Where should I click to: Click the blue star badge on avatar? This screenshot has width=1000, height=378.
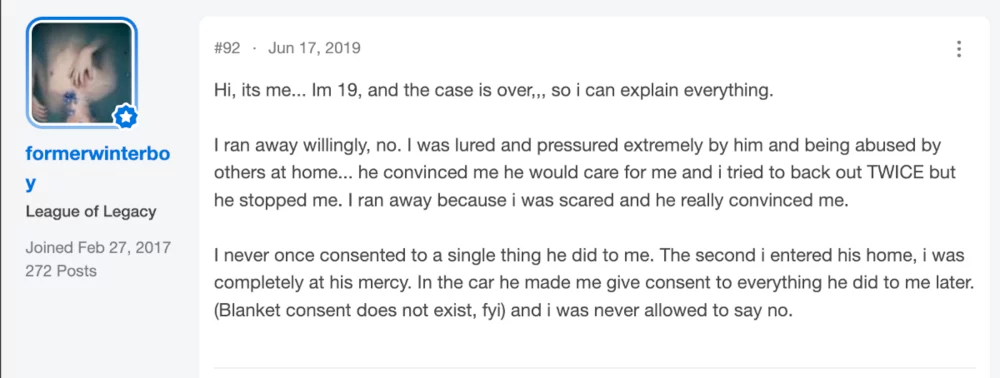point(125,116)
